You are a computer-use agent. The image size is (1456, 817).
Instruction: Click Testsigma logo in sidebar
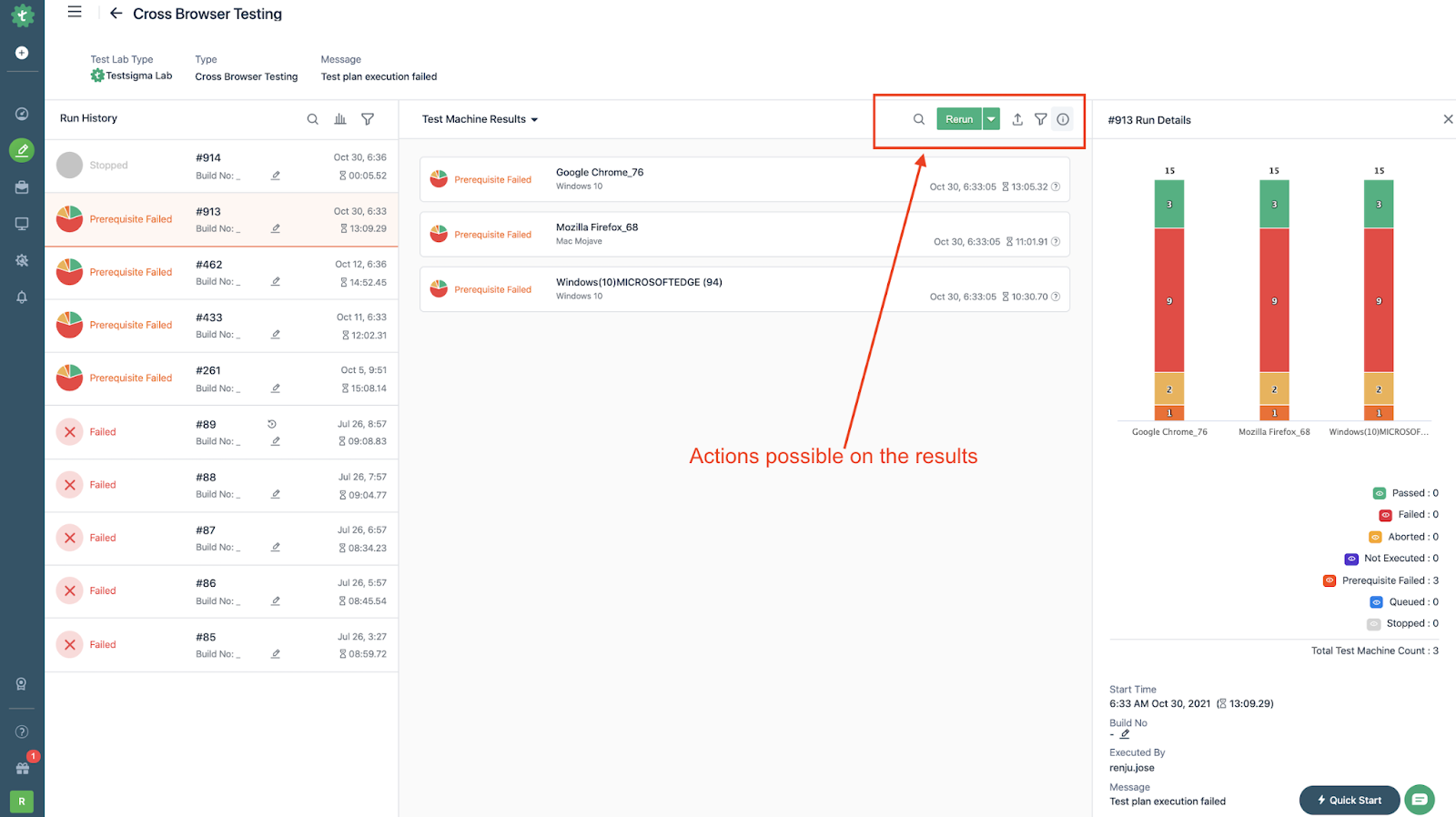click(22, 15)
